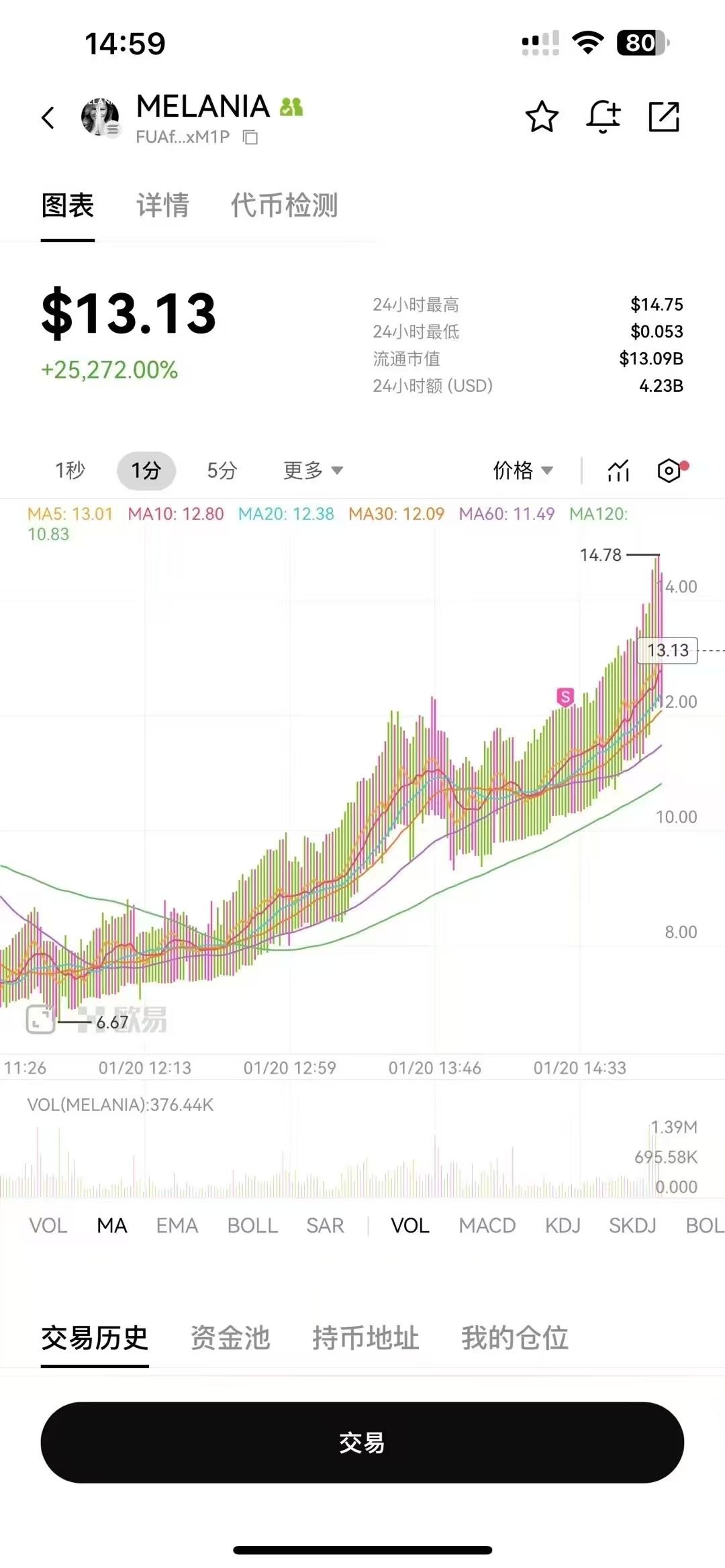Tap the battery indicator in status bar
The image size is (725, 1568).
click(x=642, y=43)
